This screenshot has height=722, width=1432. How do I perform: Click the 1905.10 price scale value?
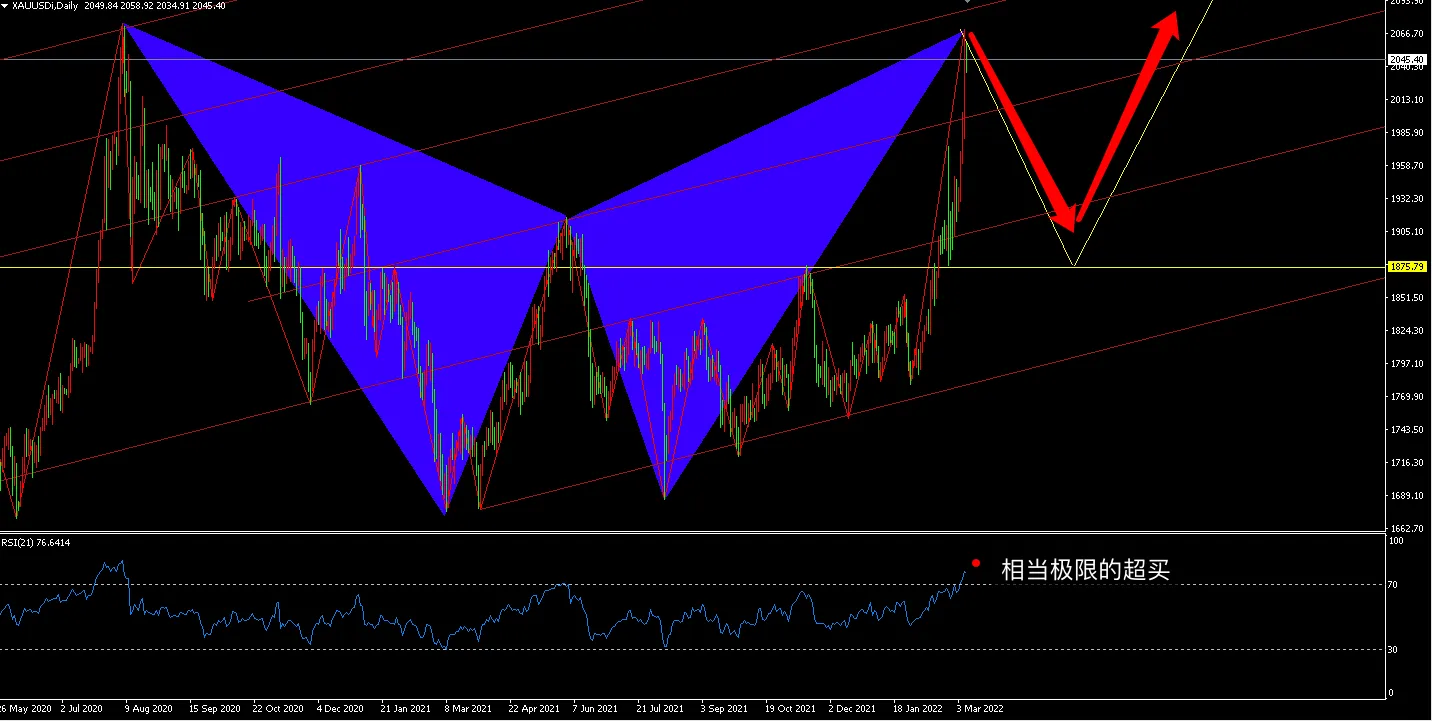pyautogui.click(x=1406, y=232)
